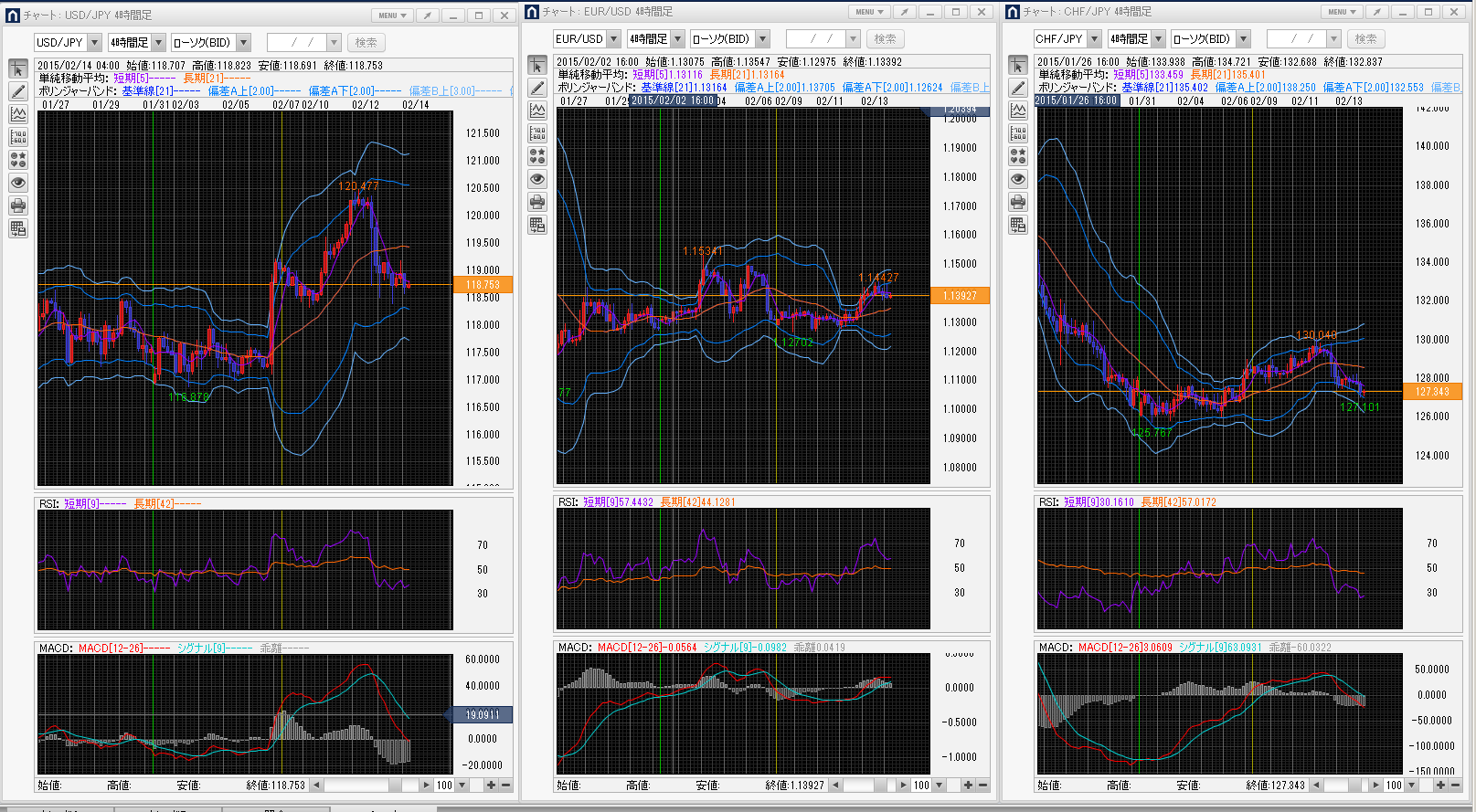Open shapes and symbols icon in EUR/USD chart

click(537, 156)
